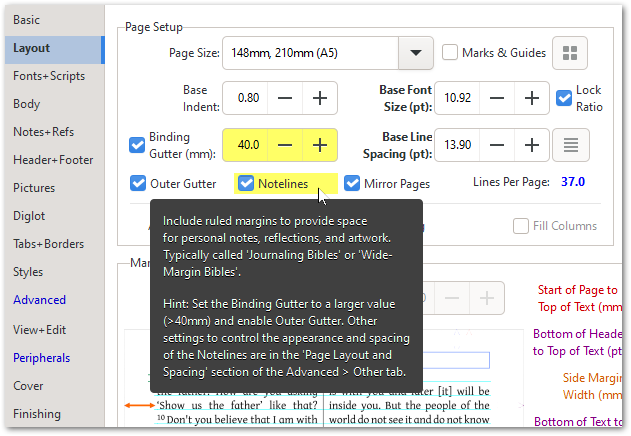631x436 pixels.
Task: Increase the Base Font Size
Action: tap(532, 98)
